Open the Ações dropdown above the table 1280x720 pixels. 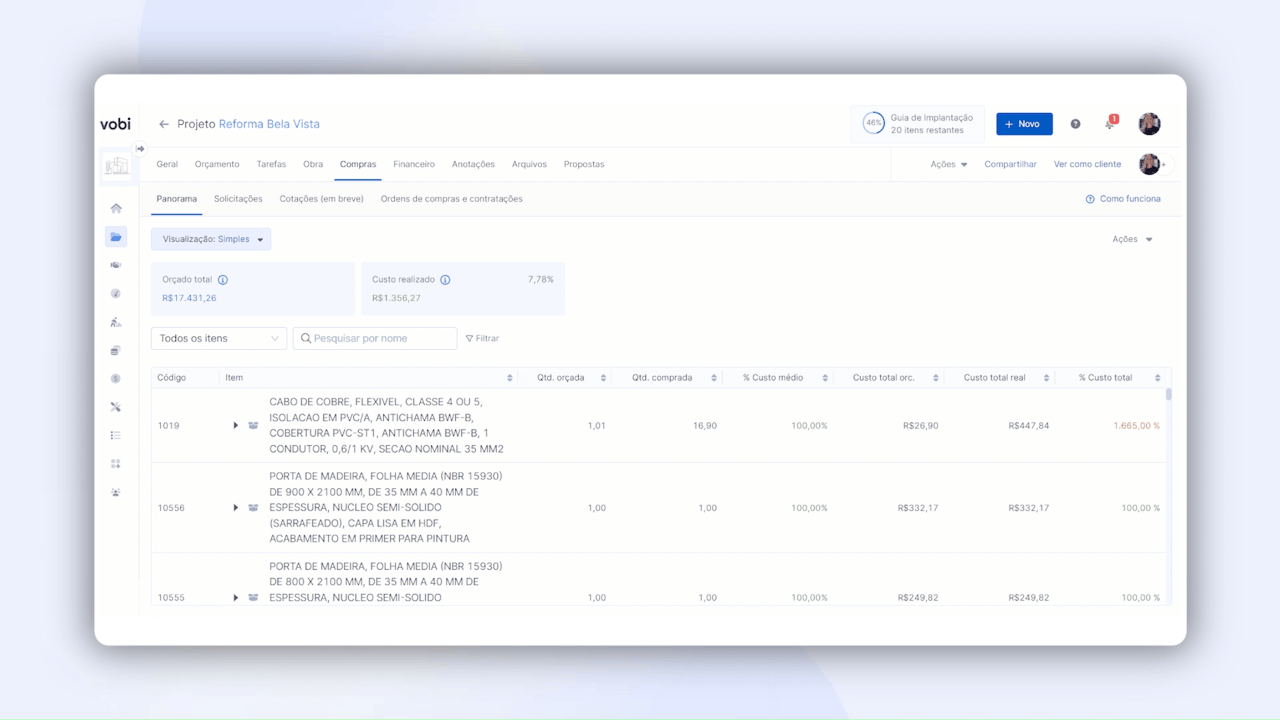[1133, 239]
